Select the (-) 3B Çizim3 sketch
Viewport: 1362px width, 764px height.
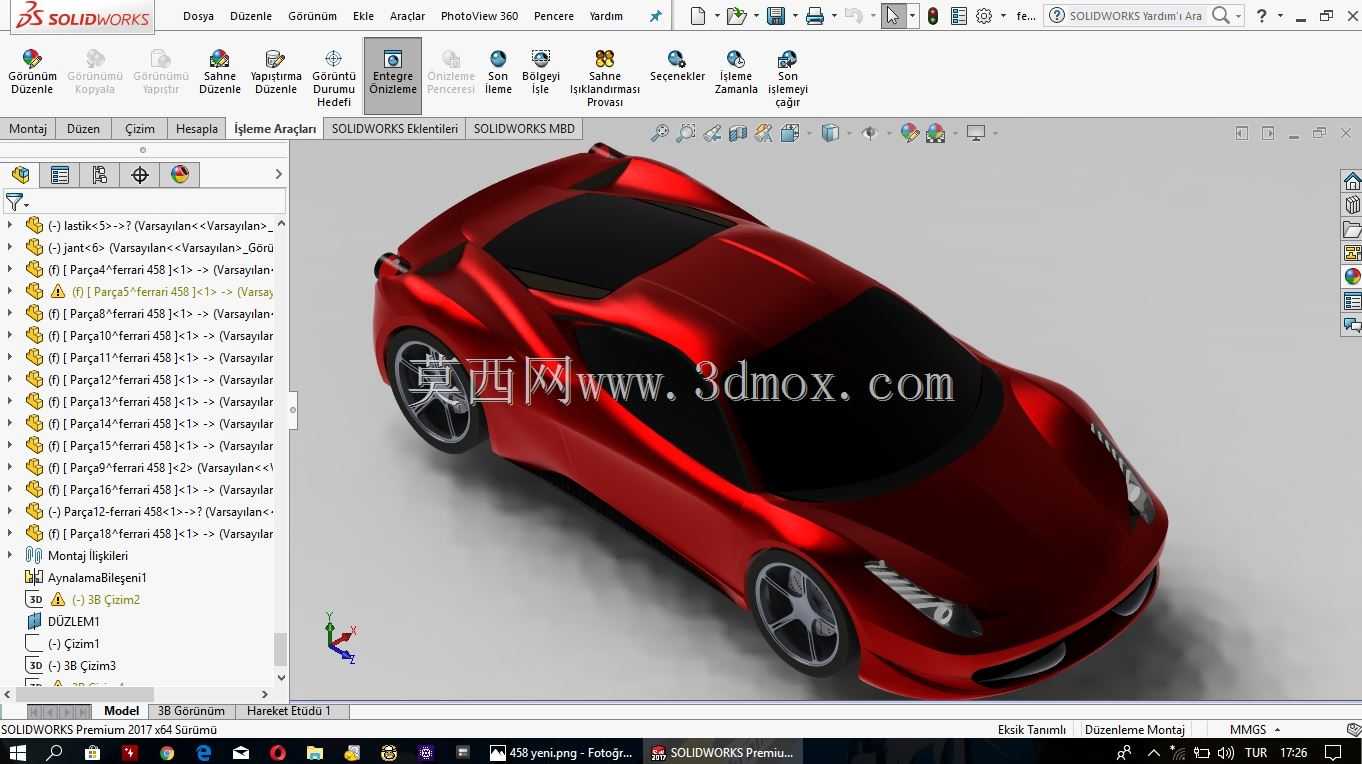pos(82,666)
